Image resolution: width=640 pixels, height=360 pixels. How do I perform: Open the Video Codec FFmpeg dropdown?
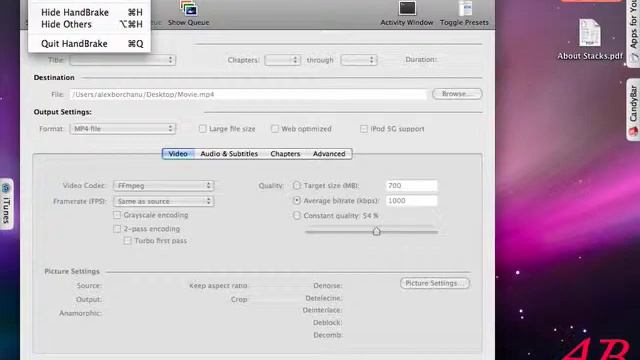click(163, 186)
